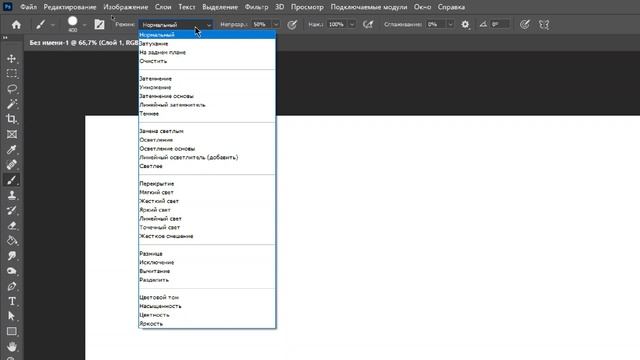Screen dimensions: 640x360
Task: Select the Rectangle shape tool
Action: 11,331
